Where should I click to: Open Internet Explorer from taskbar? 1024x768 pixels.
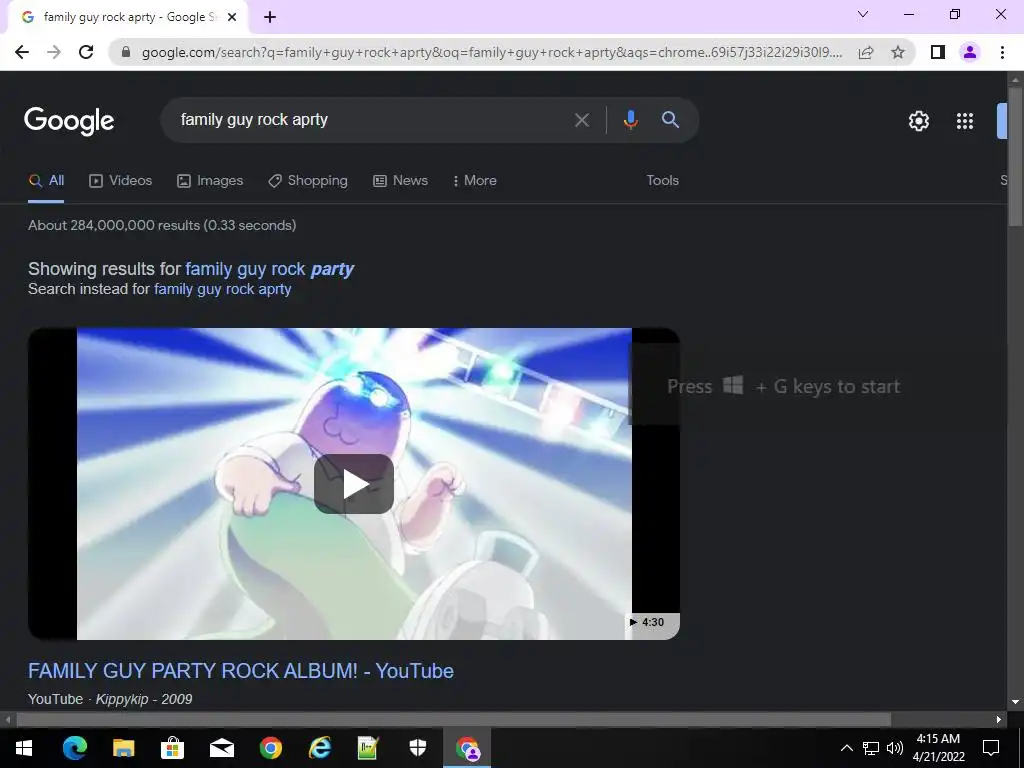(319, 748)
